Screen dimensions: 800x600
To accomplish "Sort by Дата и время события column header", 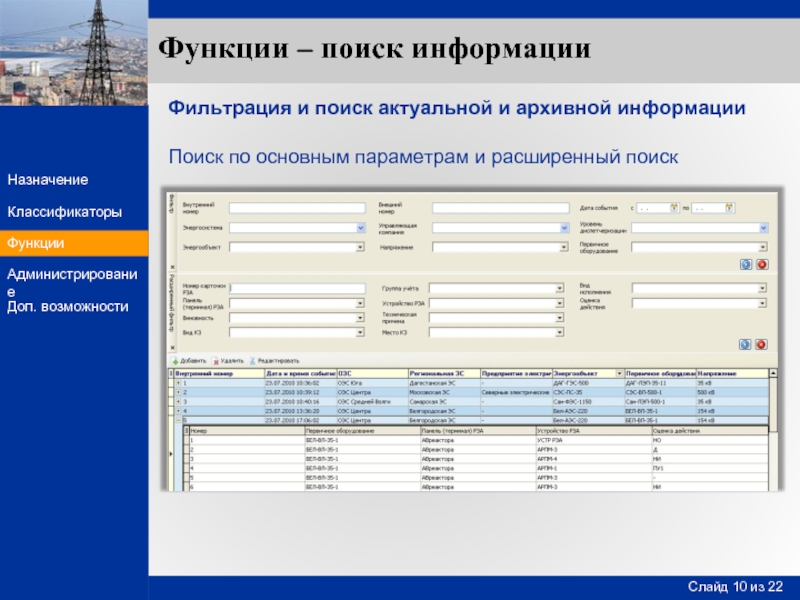I will tap(301, 373).
